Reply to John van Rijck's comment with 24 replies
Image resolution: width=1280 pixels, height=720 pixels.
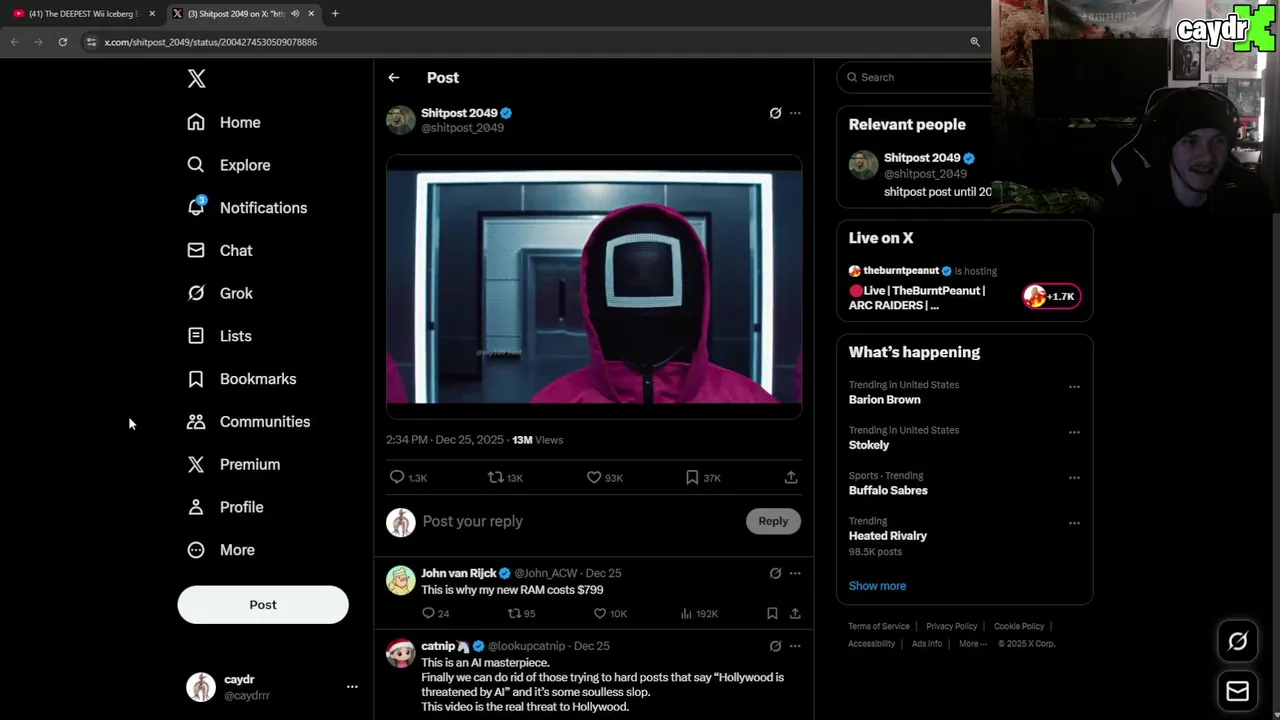(428, 613)
